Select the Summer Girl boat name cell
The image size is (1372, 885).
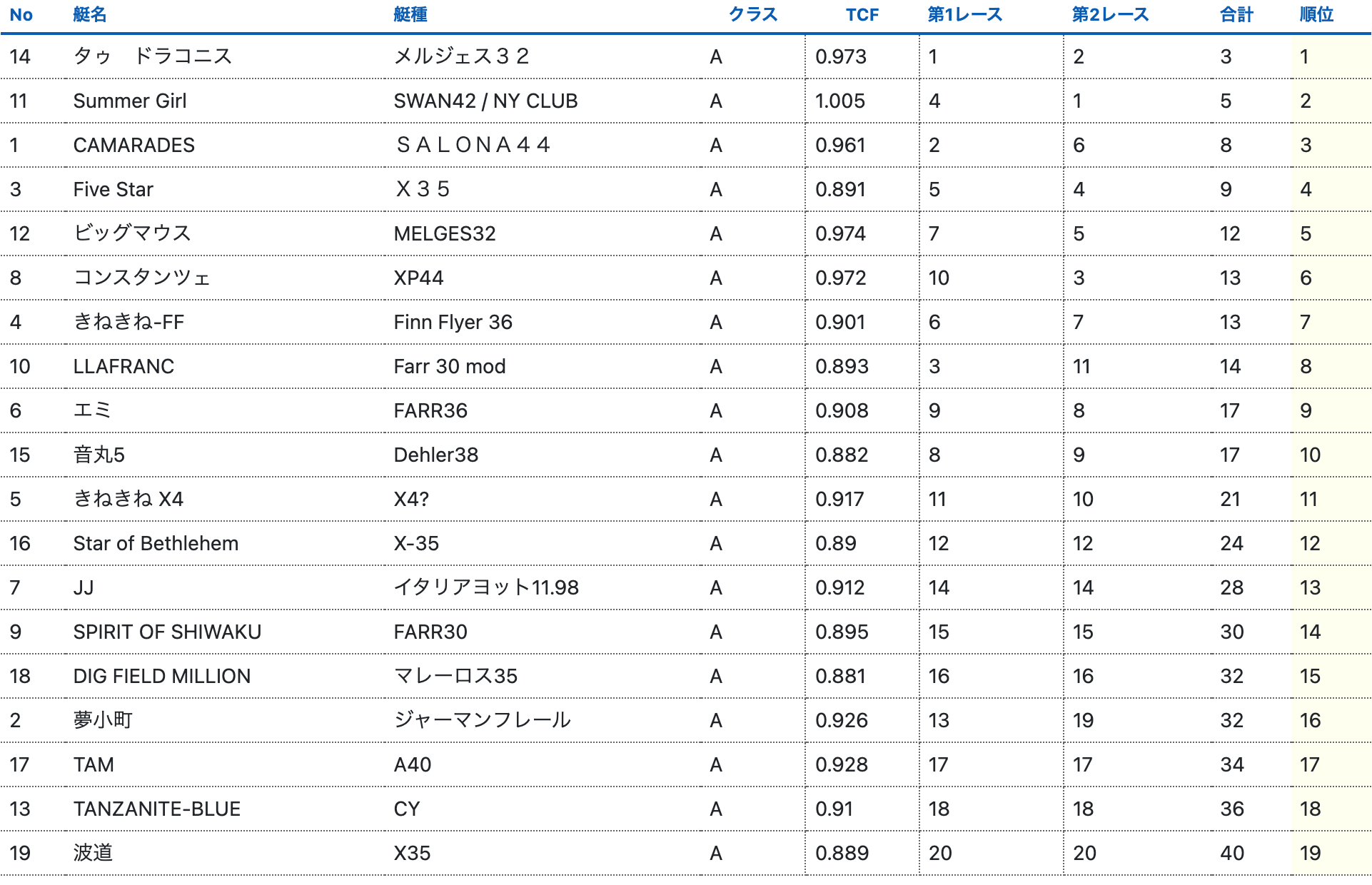click(130, 101)
